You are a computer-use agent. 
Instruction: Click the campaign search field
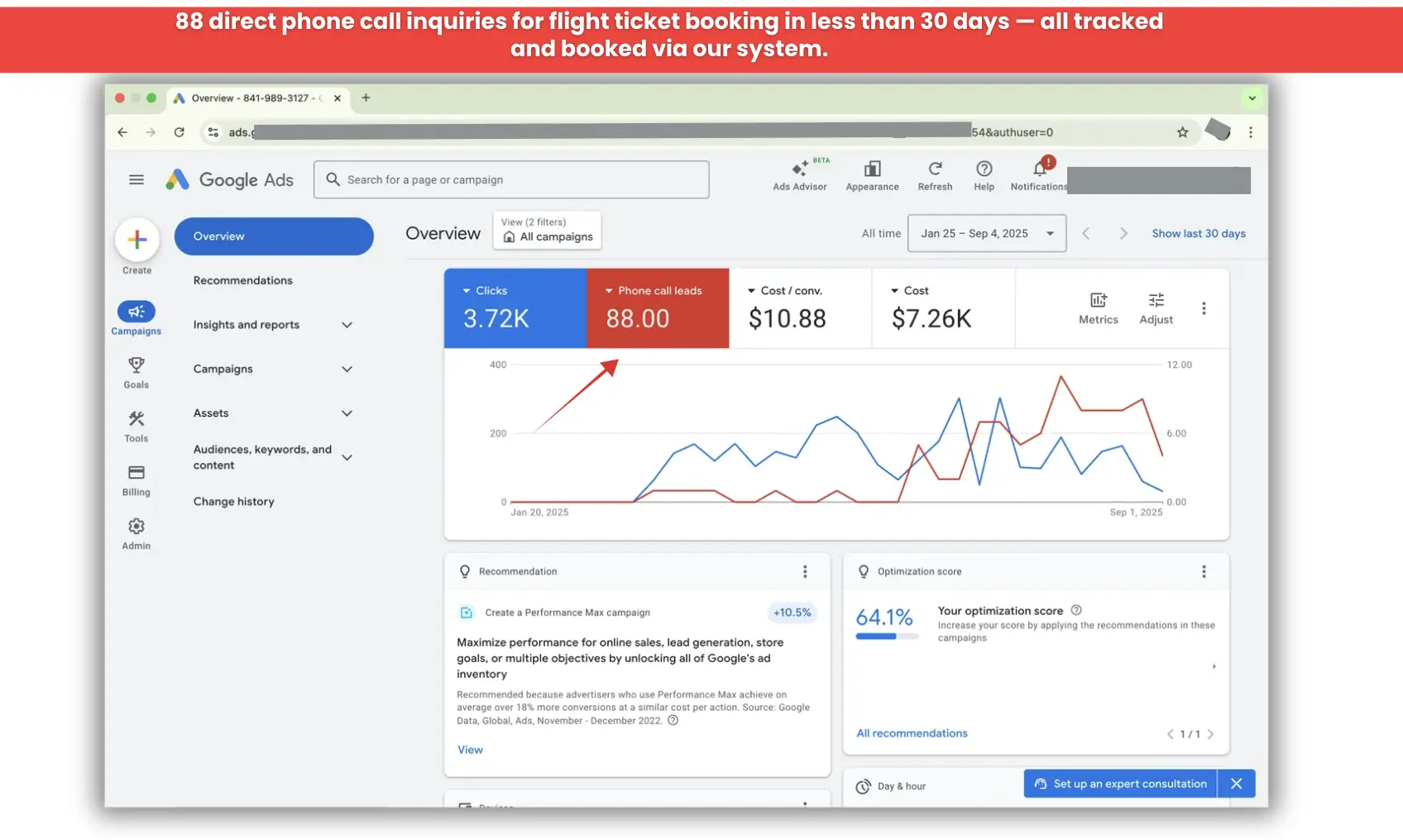coord(511,179)
